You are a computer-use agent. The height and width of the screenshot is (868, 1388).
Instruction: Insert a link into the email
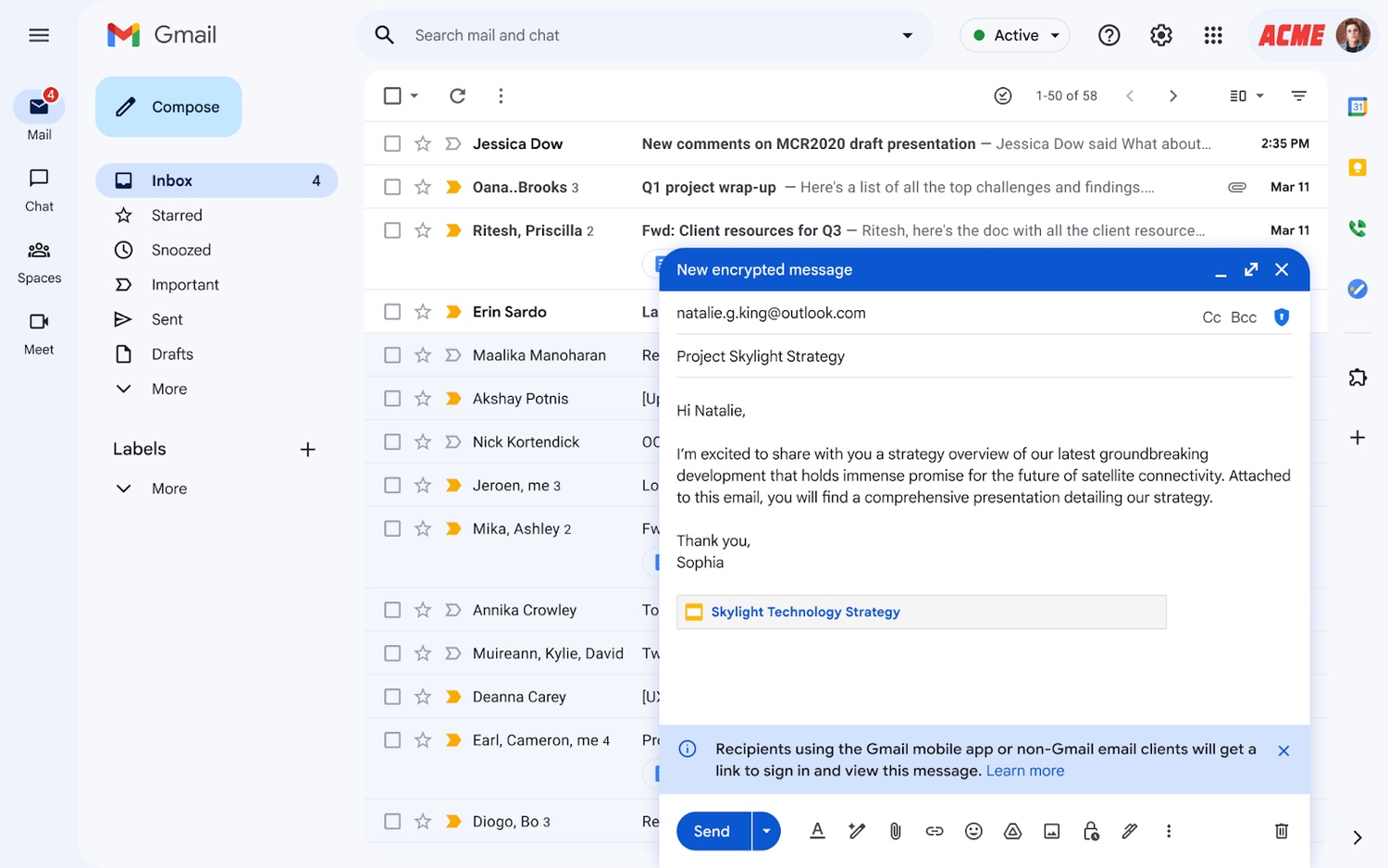(x=935, y=831)
